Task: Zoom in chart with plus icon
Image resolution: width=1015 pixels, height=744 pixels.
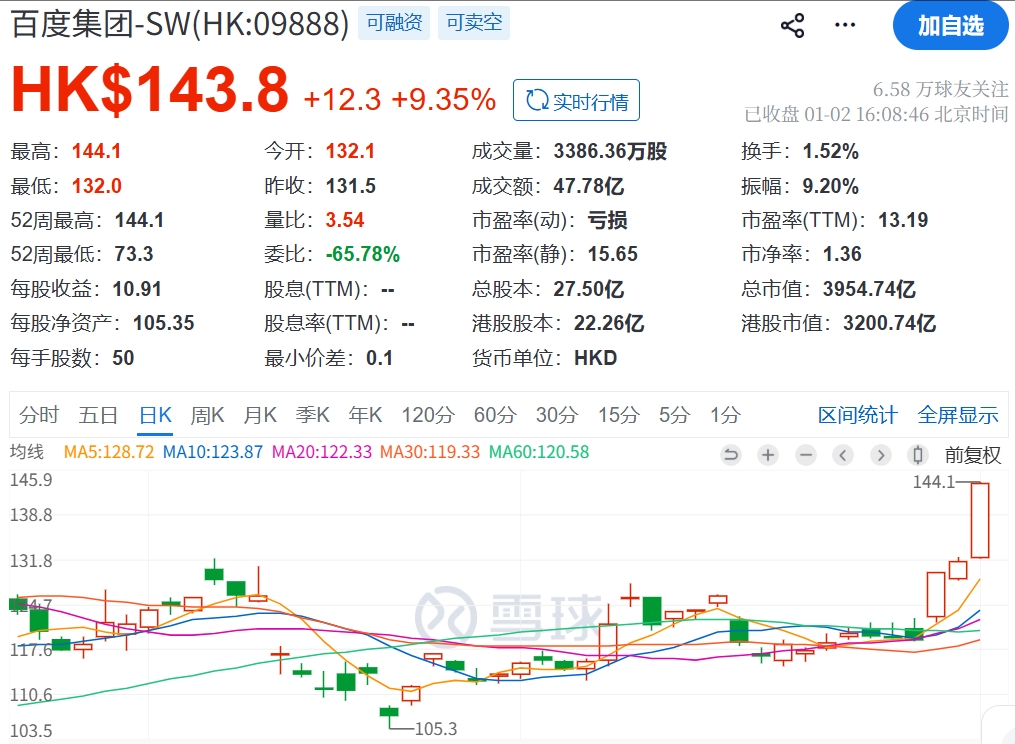Action: coord(768,455)
